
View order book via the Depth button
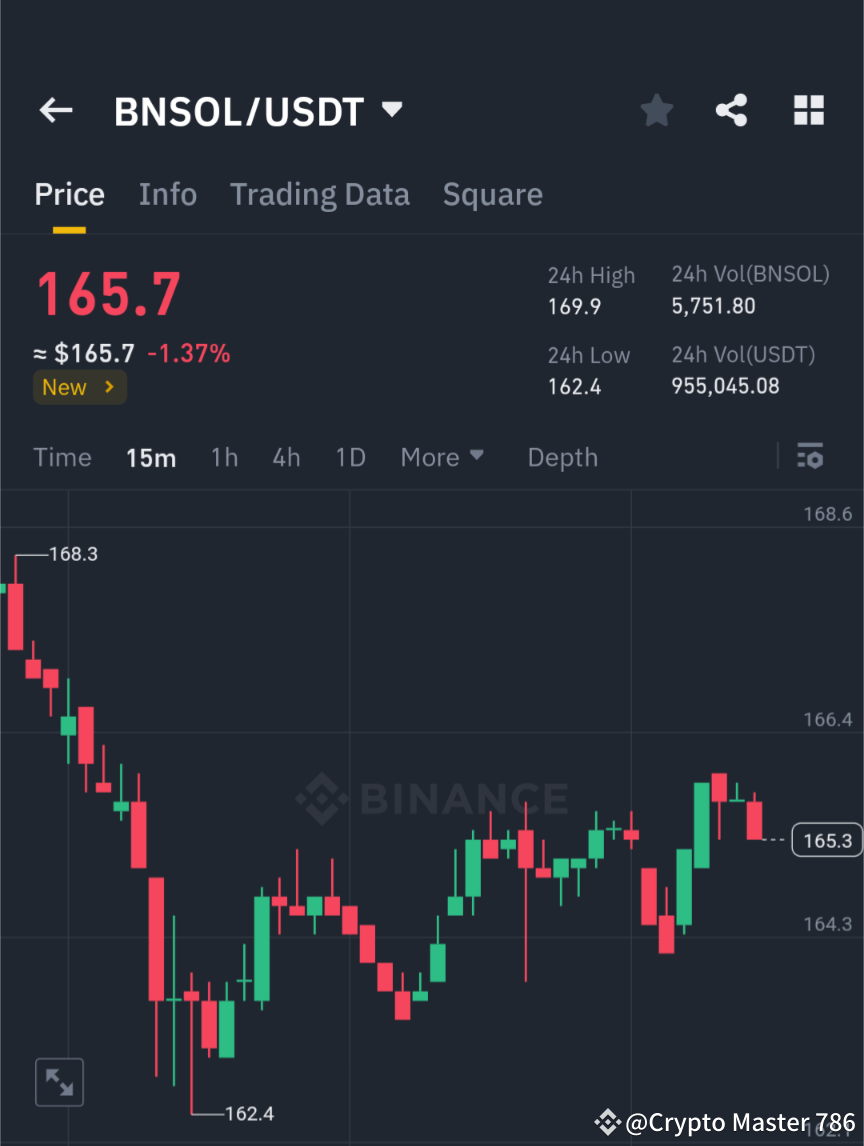pos(562,457)
